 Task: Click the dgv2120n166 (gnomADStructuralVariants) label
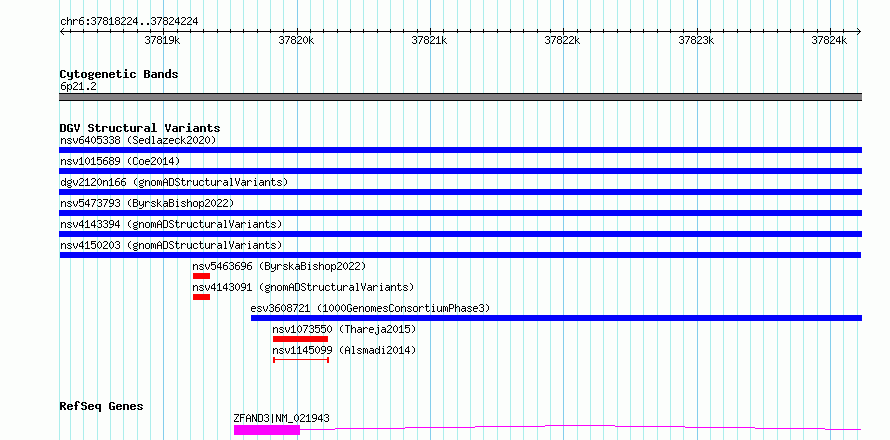[x=174, y=182]
